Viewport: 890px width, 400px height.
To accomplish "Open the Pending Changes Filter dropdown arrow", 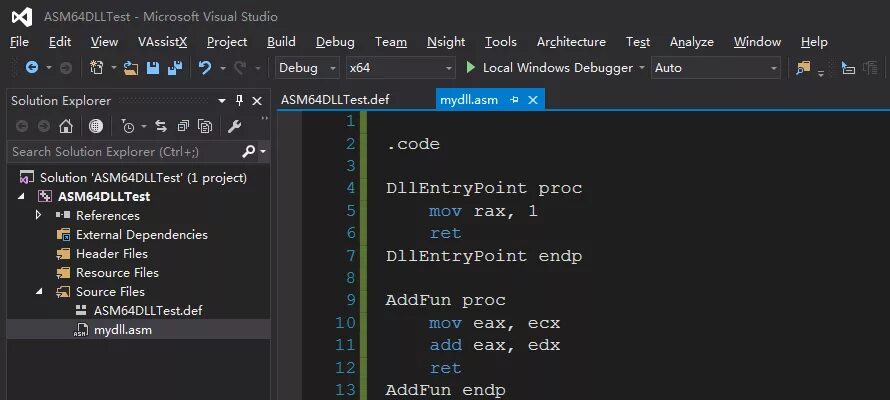I will (x=144, y=126).
